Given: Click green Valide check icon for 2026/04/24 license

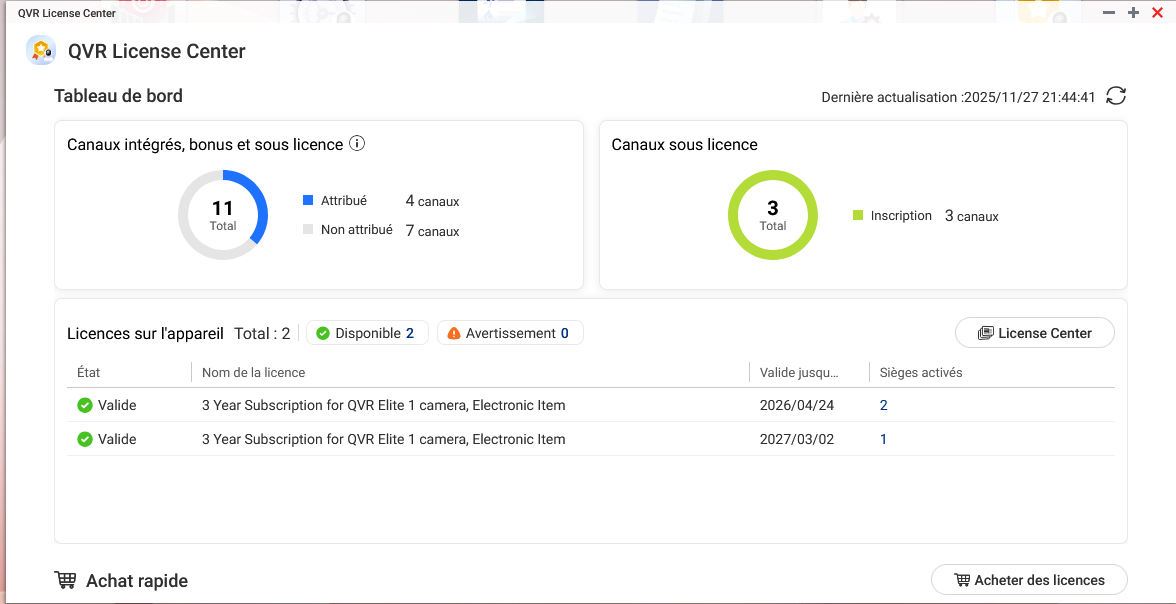Looking at the screenshot, I should click(x=85, y=405).
